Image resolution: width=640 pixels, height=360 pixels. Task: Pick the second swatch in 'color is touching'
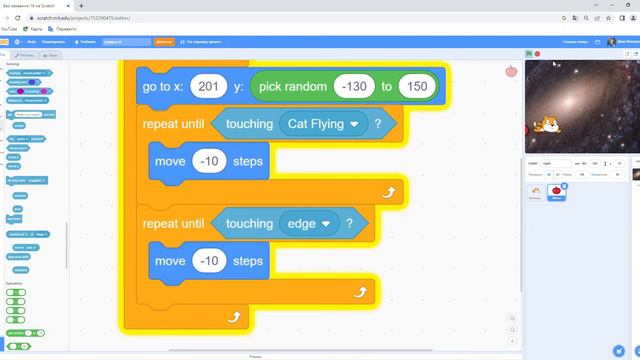click(44, 91)
